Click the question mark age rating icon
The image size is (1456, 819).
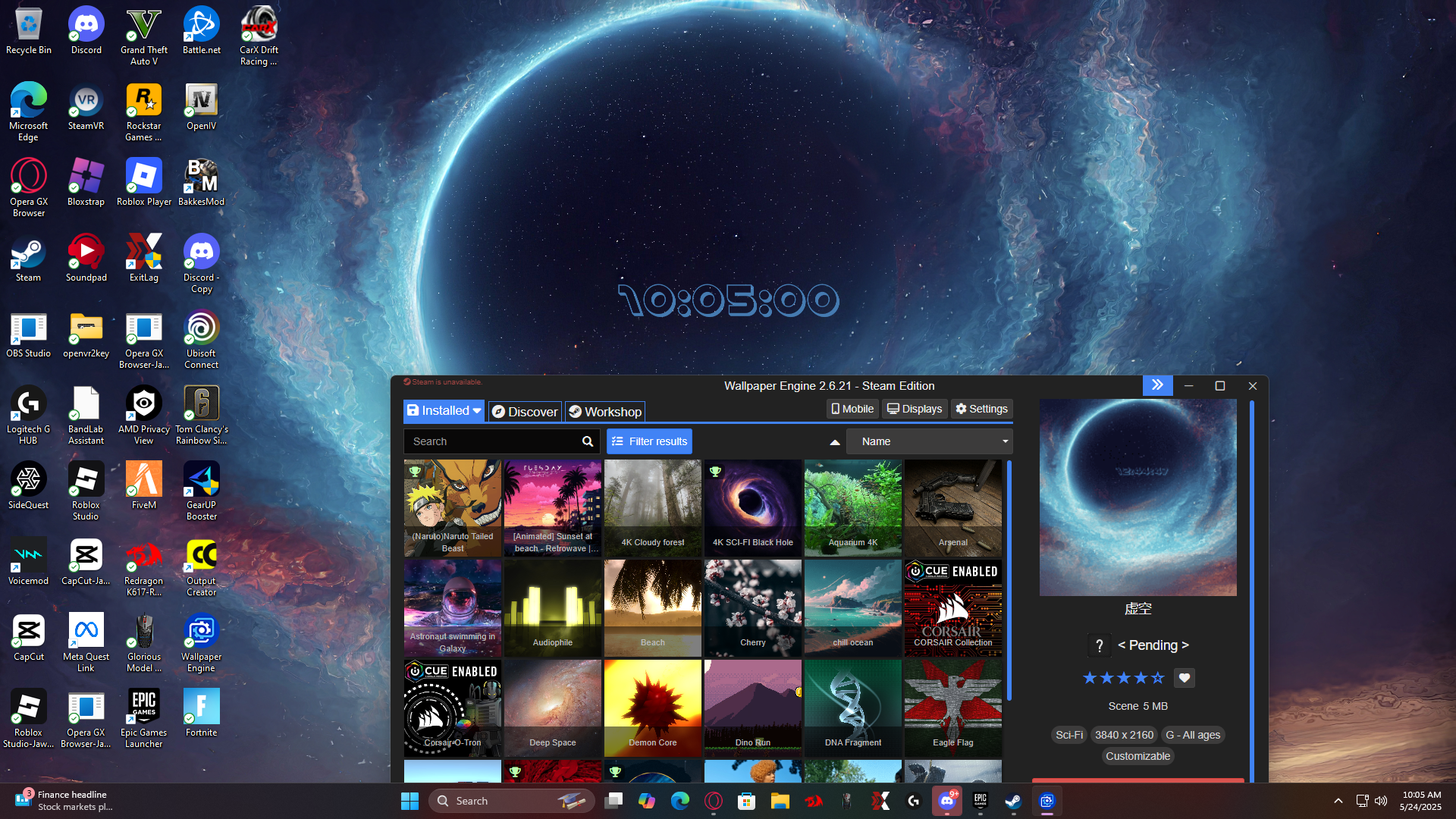coord(1099,645)
